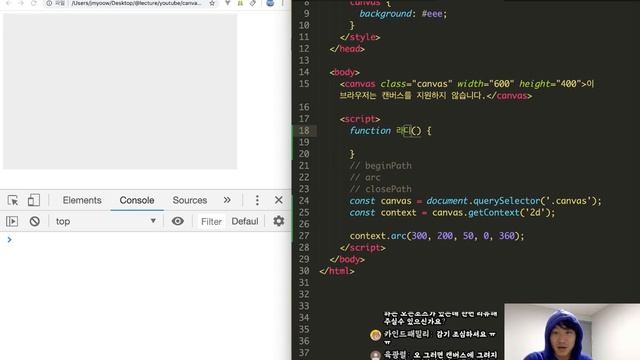Click the opening '<body>' tag
Screen dimensions: 640x360
coord(344,72)
